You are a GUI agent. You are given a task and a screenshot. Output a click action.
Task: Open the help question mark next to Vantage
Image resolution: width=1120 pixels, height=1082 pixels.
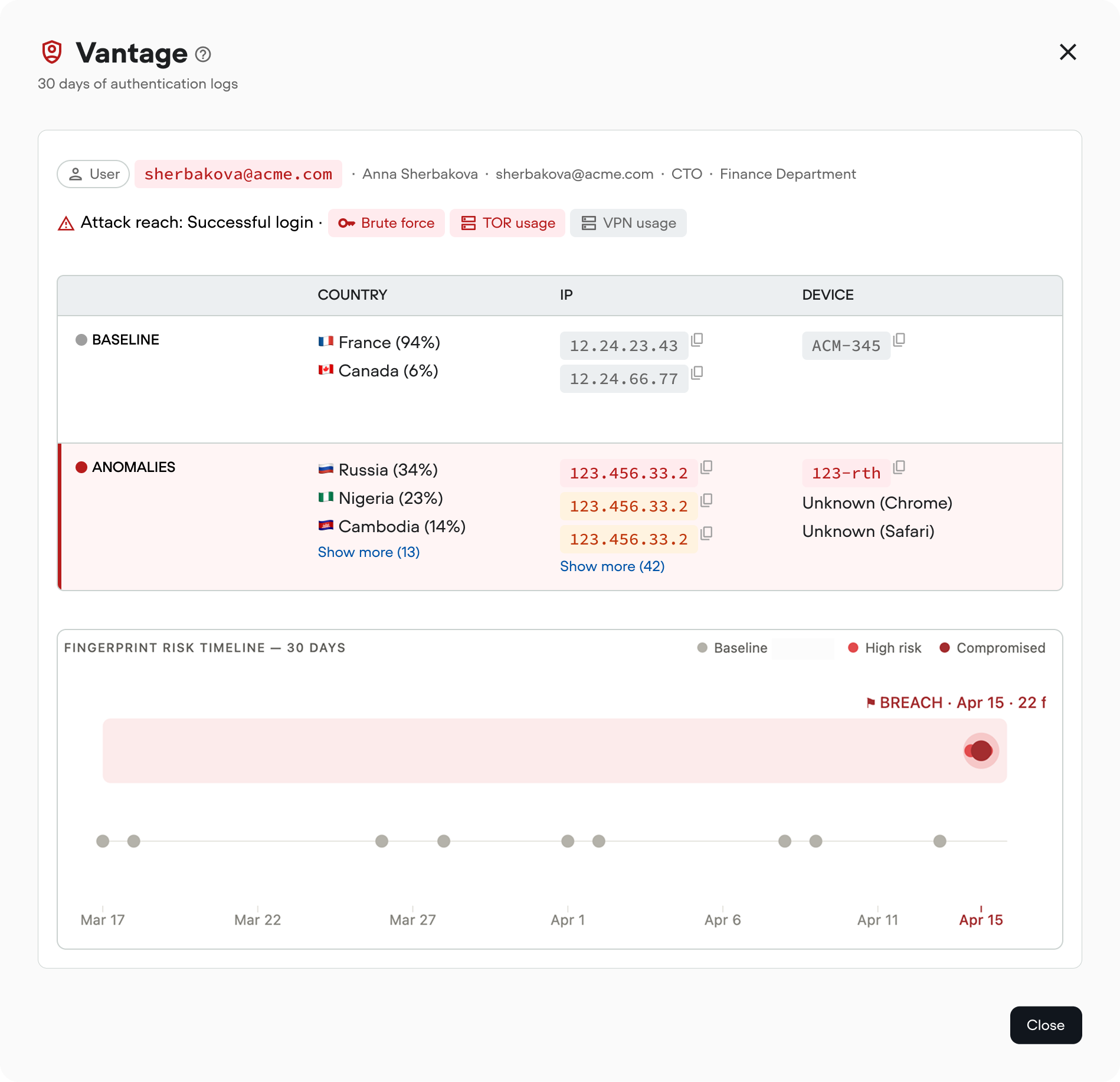[203, 54]
